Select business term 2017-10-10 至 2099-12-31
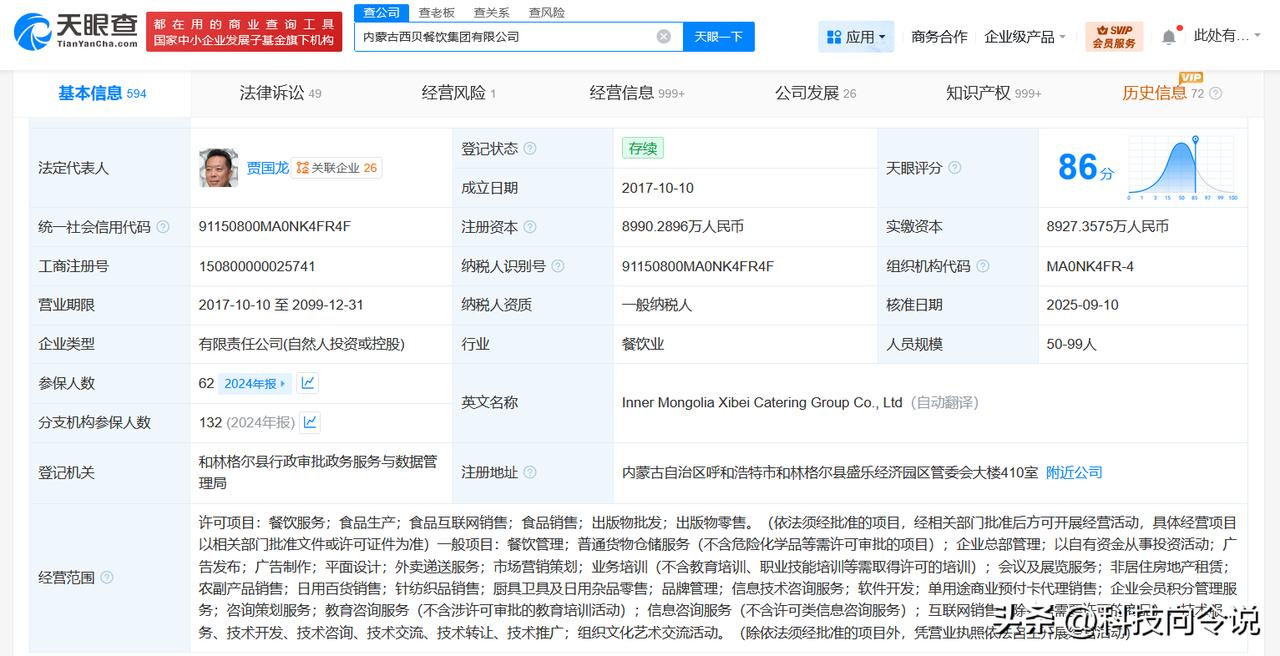Screen dimensions: 1280x656 [281, 305]
